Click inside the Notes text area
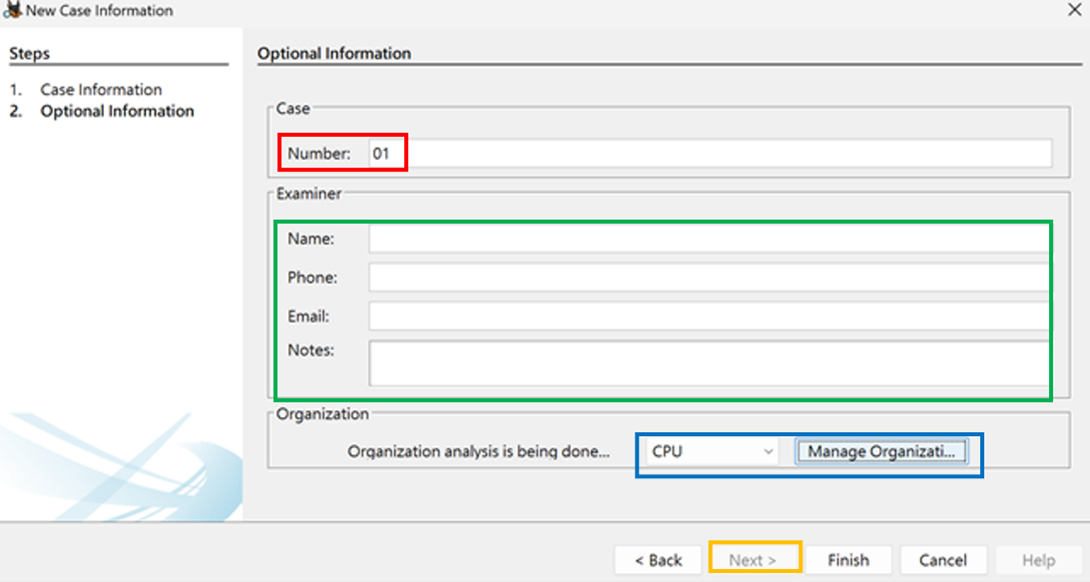 (x=709, y=363)
